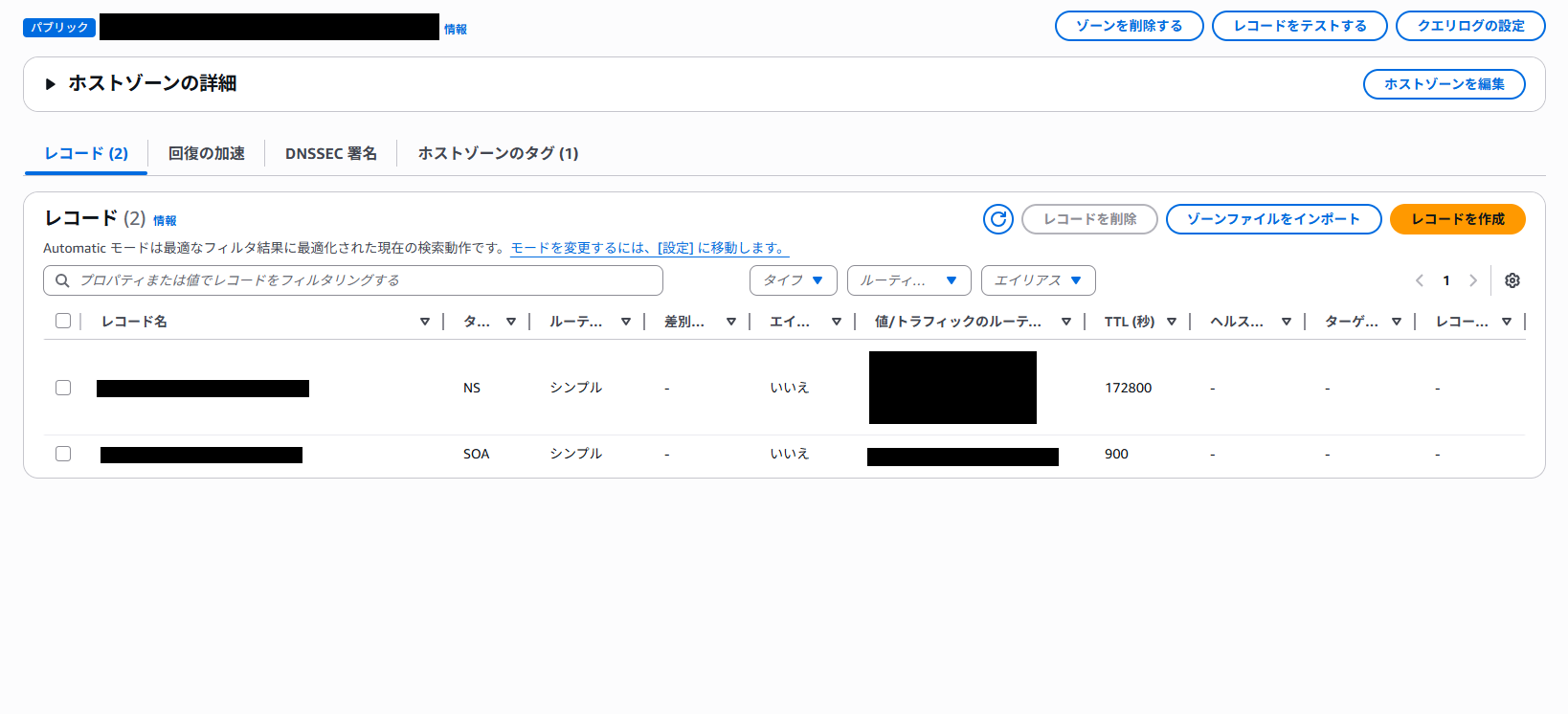Viewport: 1568px width, 714px height.
Task: Click the refresh records icon
Action: coord(997,219)
